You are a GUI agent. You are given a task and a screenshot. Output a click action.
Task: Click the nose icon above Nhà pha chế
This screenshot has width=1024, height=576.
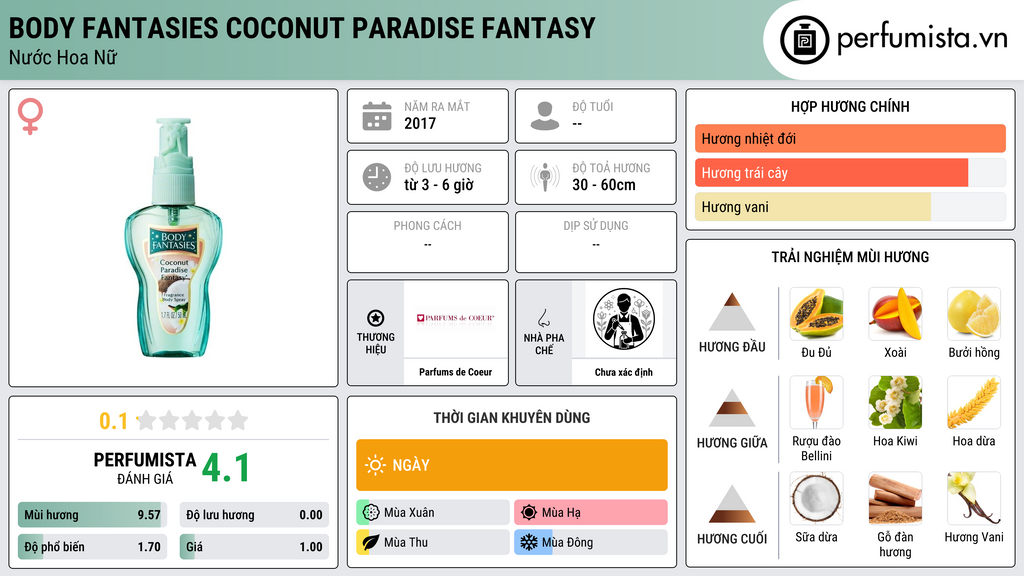pos(543,318)
